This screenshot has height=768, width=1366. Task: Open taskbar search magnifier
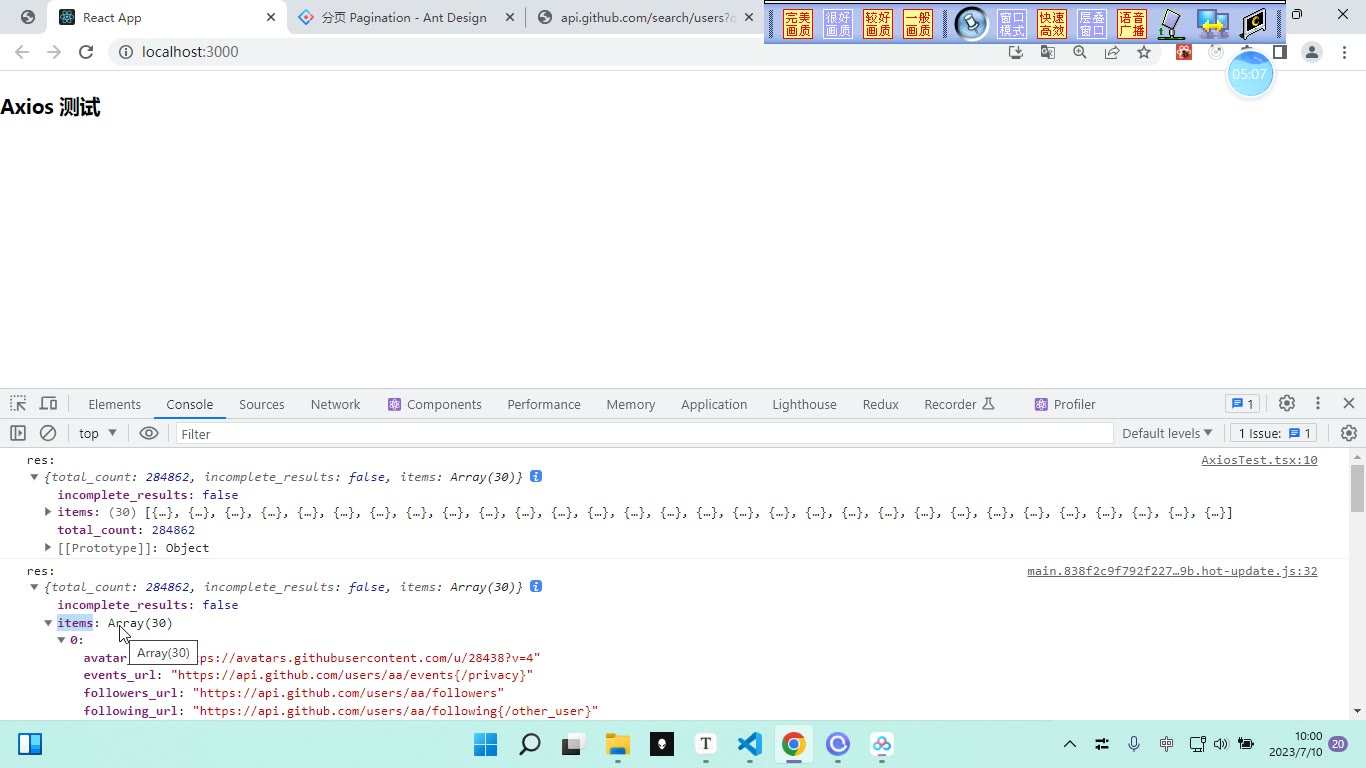click(530, 744)
